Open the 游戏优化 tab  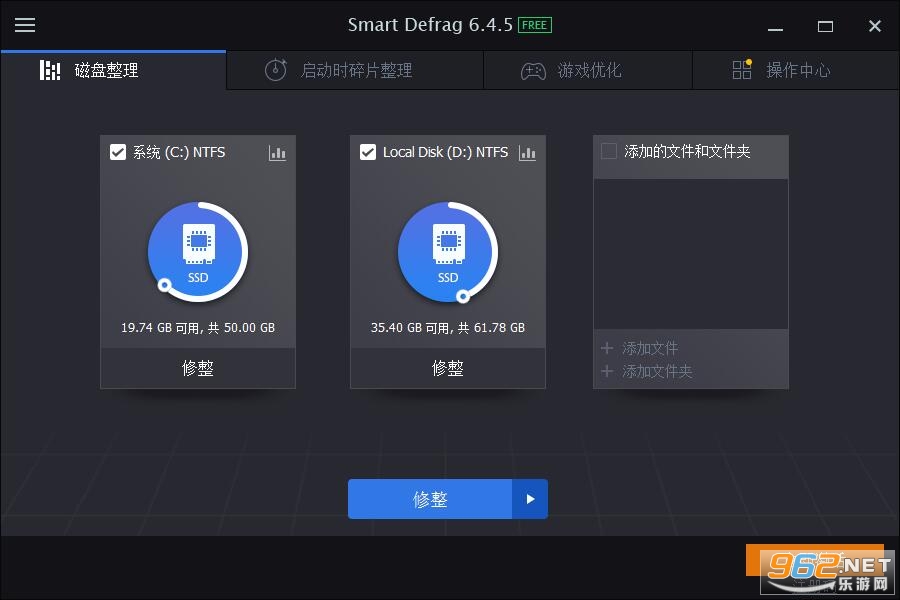(x=588, y=70)
